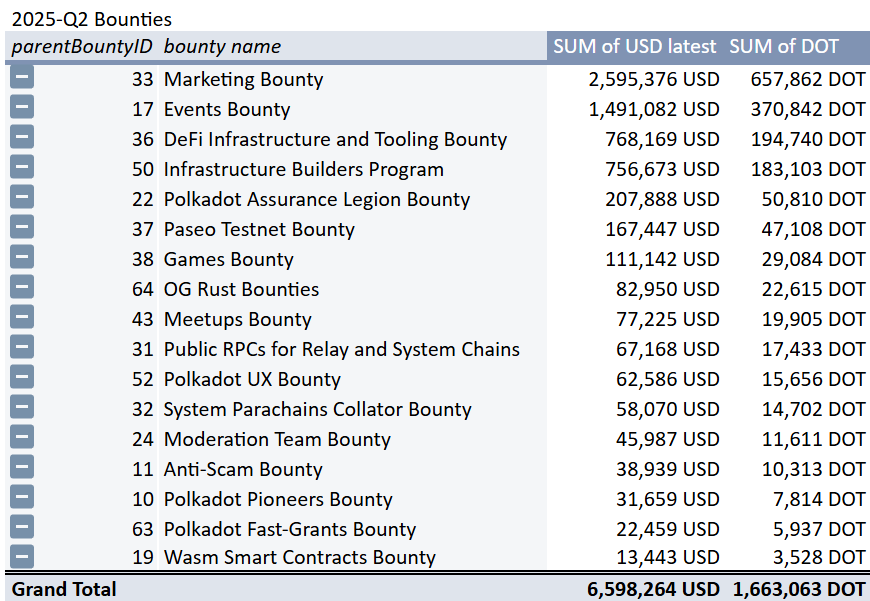Collapse Polkadot Assurance Legion Bounty group

click(22, 198)
